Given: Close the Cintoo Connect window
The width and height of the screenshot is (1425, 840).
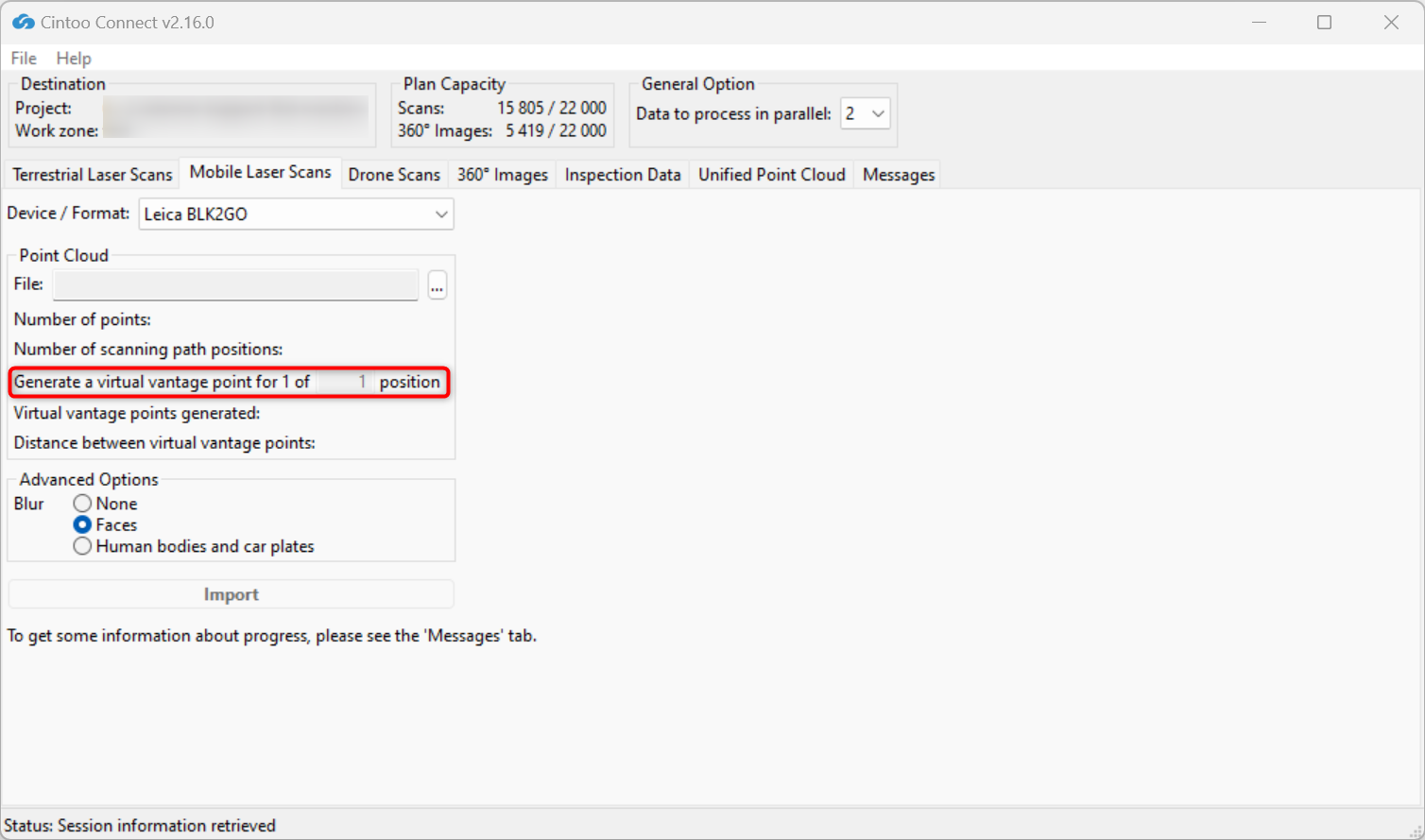Looking at the screenshot, I should click(1391, 22).
